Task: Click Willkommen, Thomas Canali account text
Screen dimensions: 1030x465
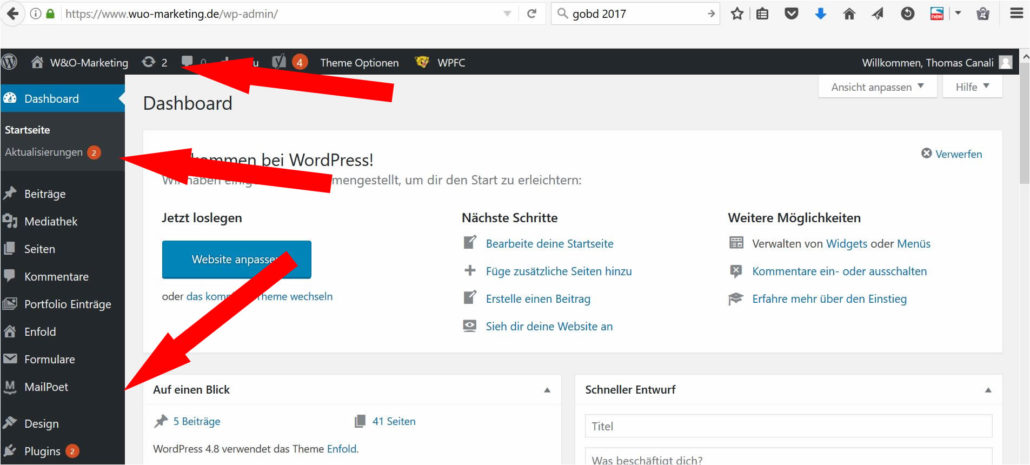Action: click(927, 62)
